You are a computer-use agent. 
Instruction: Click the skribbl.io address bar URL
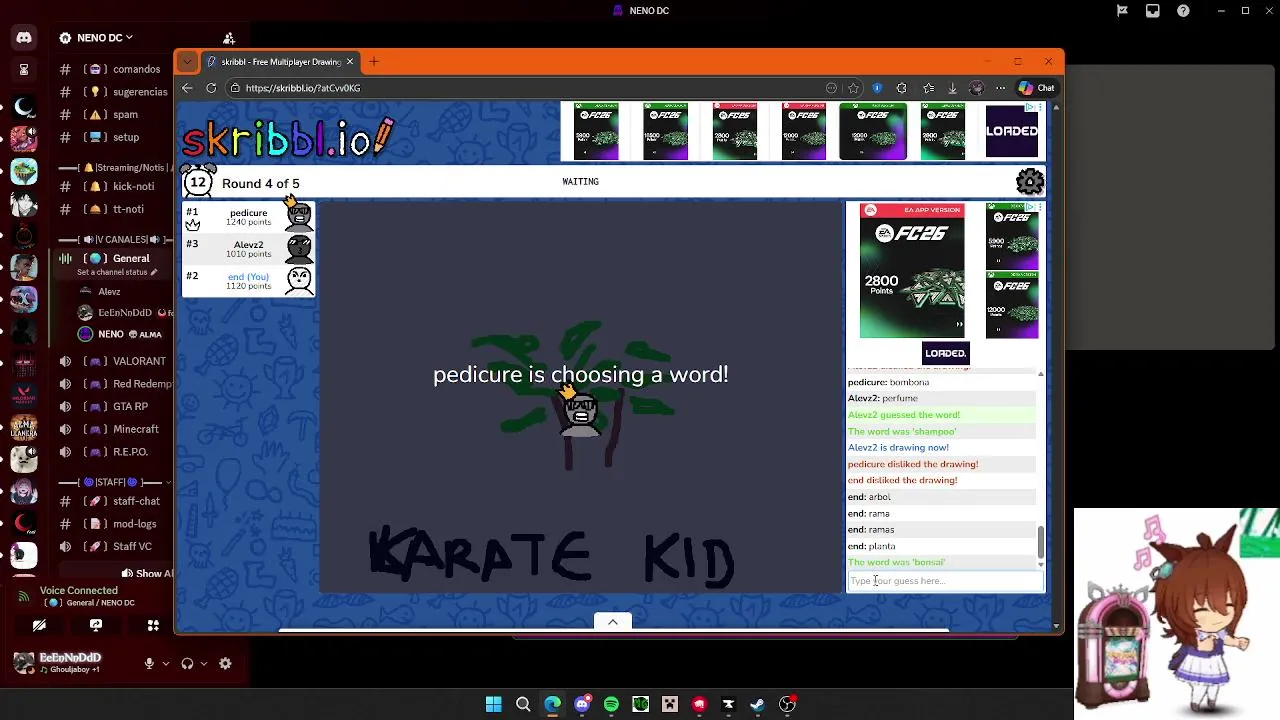pos(302,88)
